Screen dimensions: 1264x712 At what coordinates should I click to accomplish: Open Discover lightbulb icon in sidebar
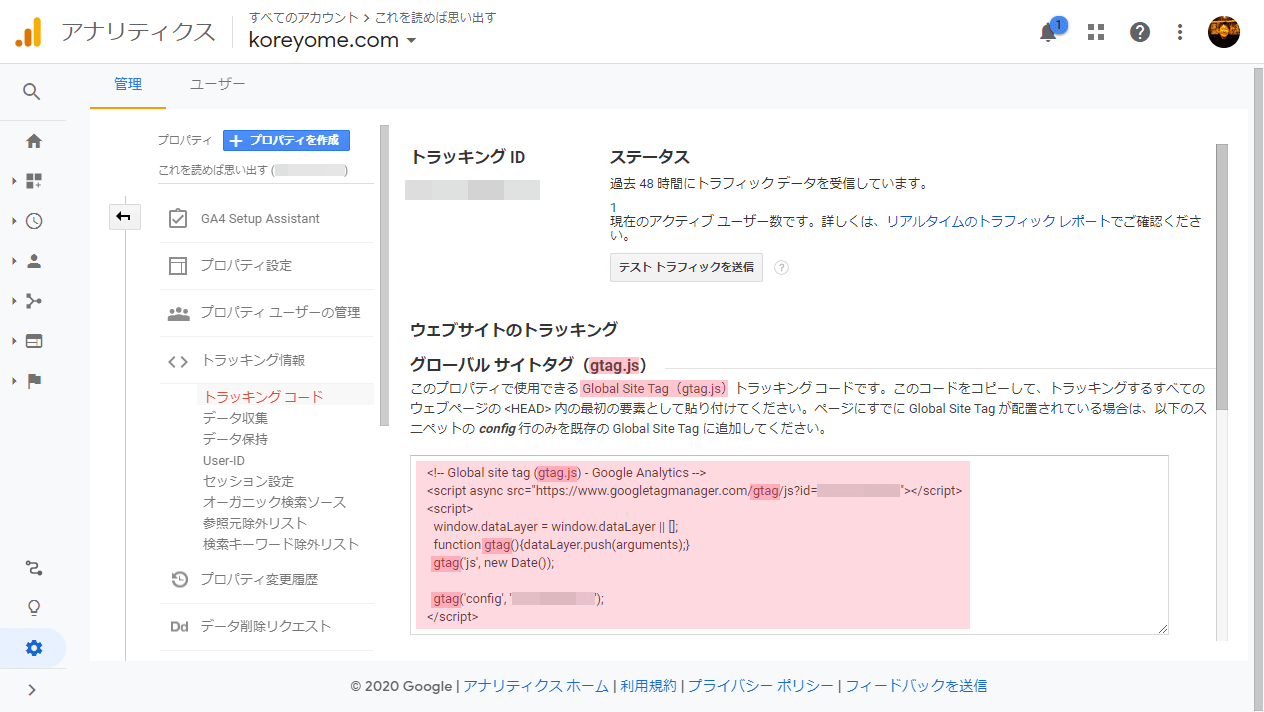[34, 608]
